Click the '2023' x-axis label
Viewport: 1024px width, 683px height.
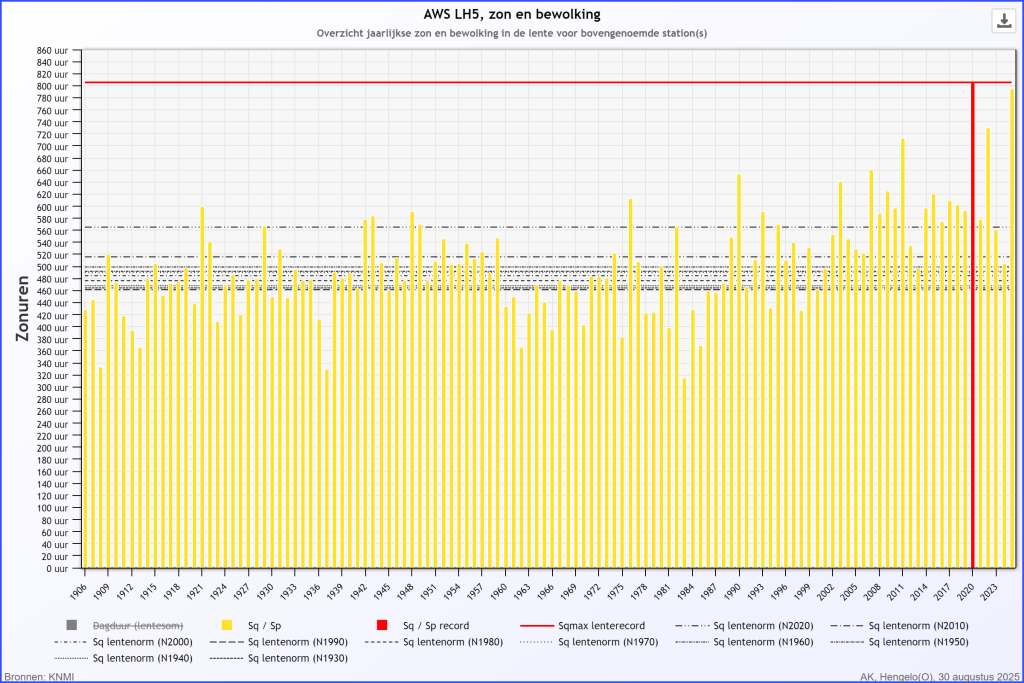click(x=989, y=591)
